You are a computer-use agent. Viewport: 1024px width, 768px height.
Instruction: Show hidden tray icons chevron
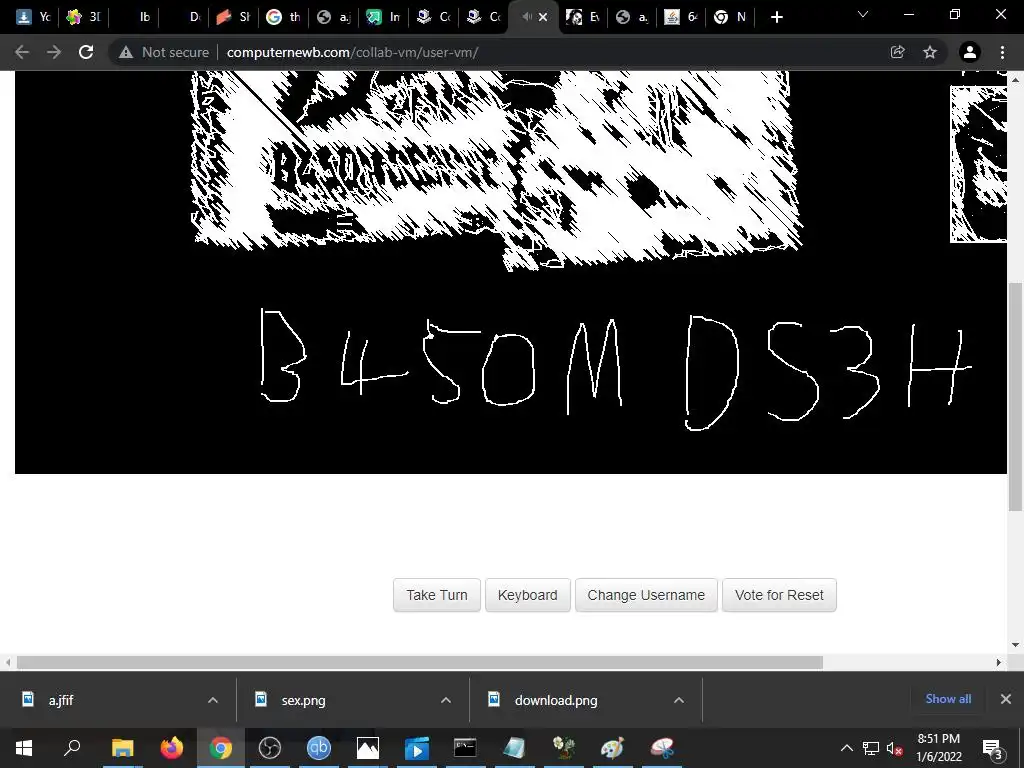(x=846, y=748)
